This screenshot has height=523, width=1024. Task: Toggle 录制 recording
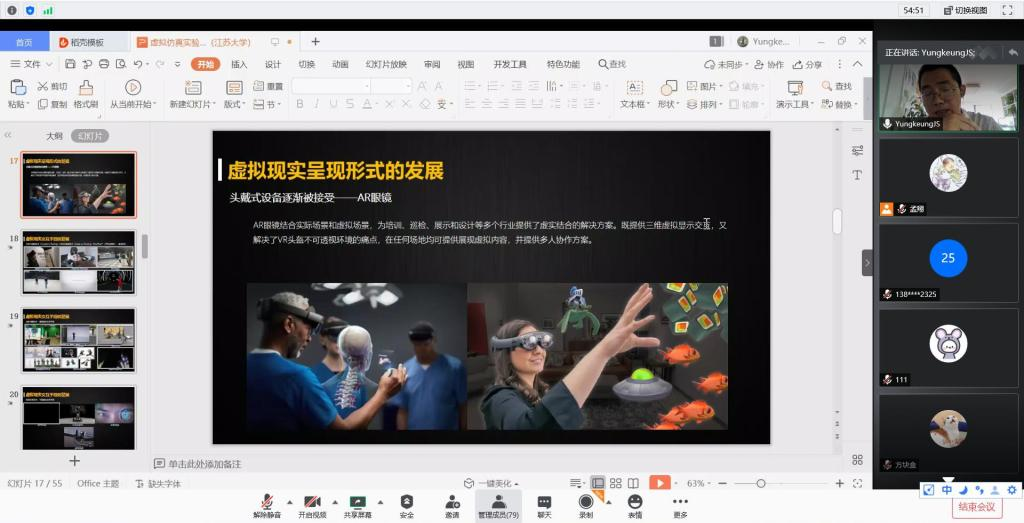click(586, 506)
